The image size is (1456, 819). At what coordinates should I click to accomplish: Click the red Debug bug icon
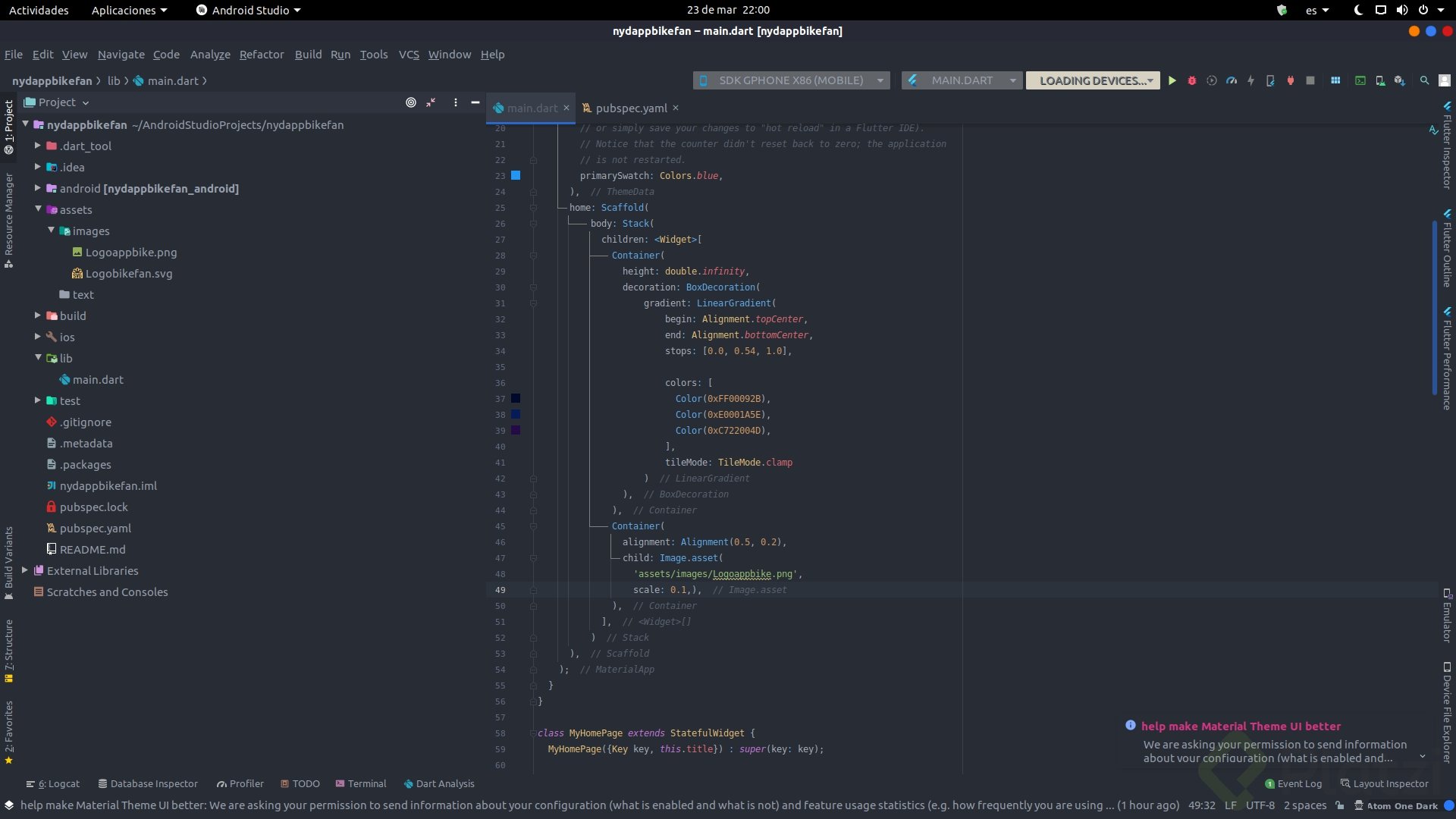(x=1191, y=80)
